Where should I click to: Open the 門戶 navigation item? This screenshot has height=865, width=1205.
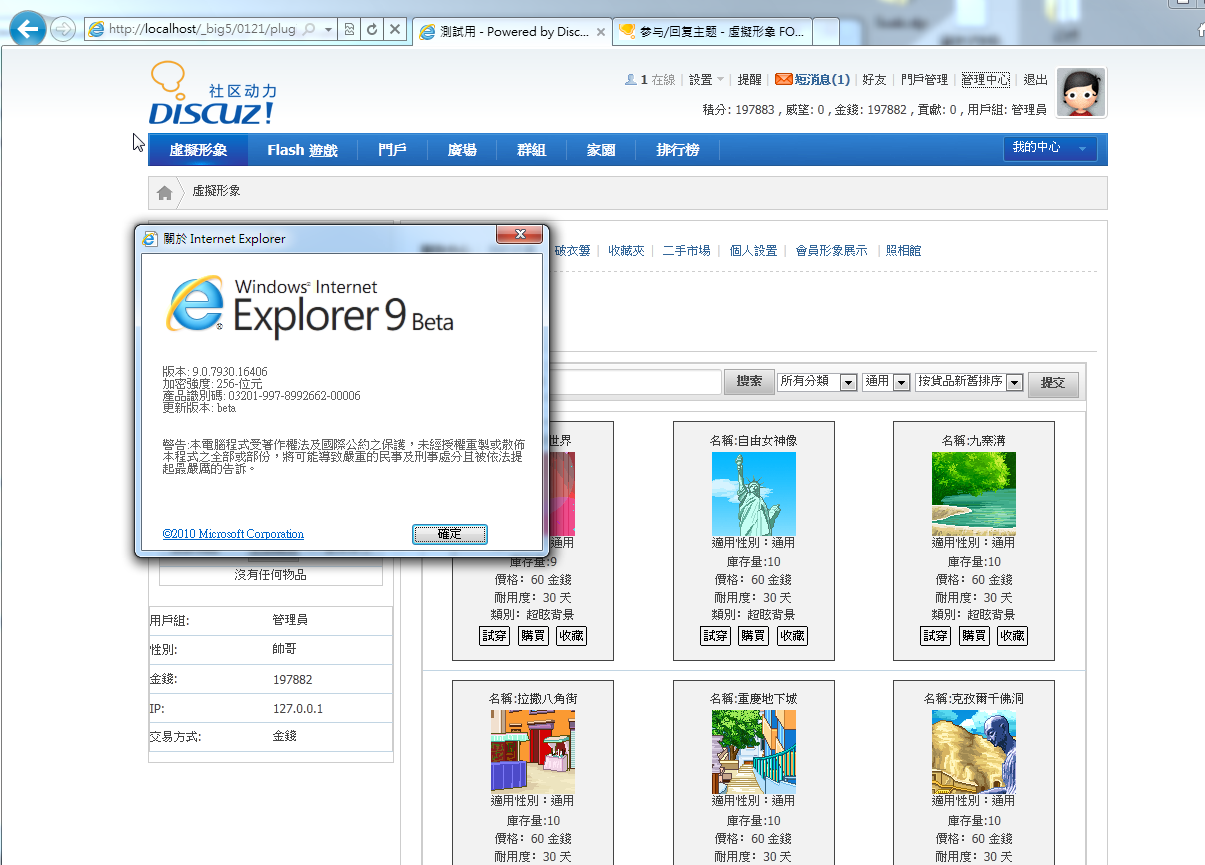pos(392,150)
